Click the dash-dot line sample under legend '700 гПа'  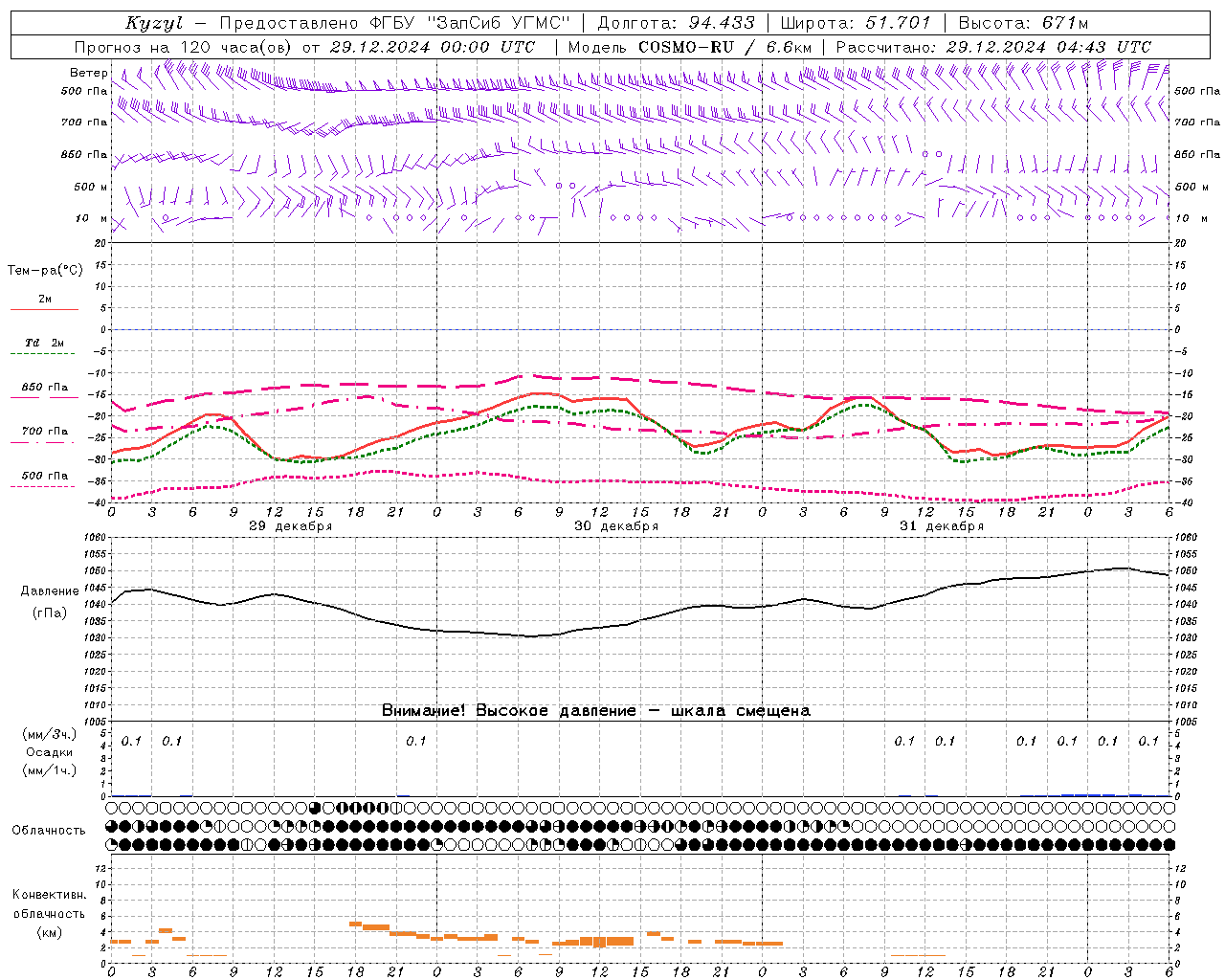(x=43, y=443)
